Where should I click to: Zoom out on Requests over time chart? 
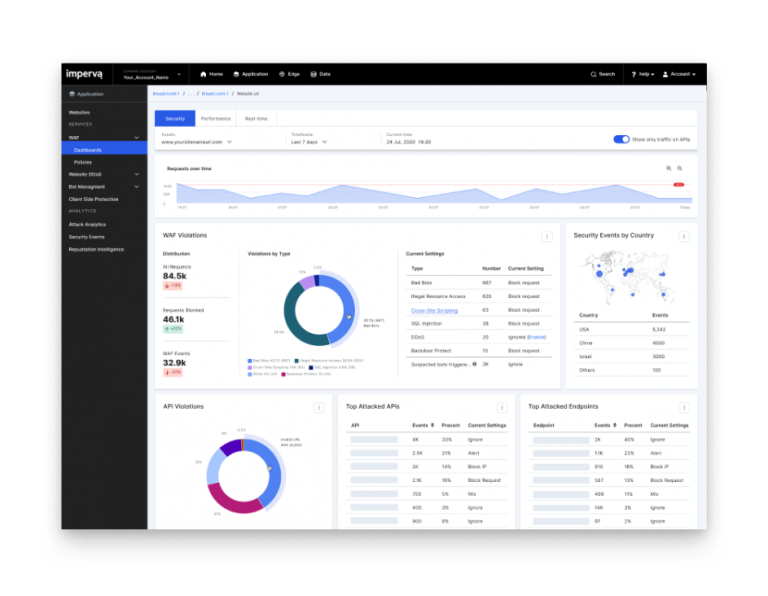pos(680,168)
